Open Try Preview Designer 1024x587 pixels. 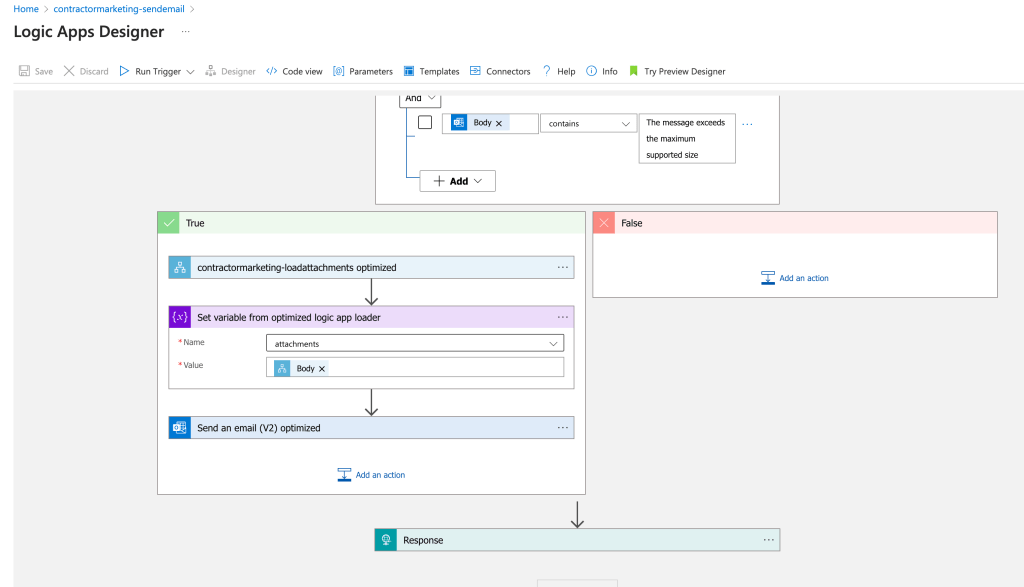(x=677, y=71)
